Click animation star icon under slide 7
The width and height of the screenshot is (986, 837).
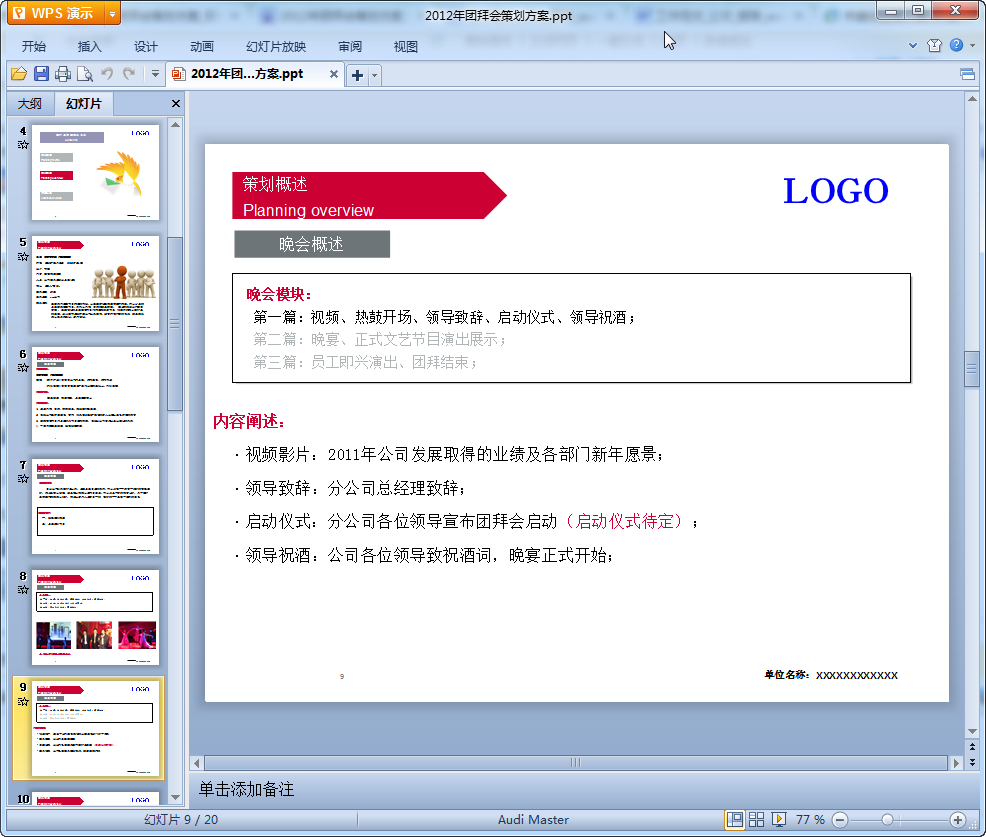pyautogui.click(x=23, y=479)
